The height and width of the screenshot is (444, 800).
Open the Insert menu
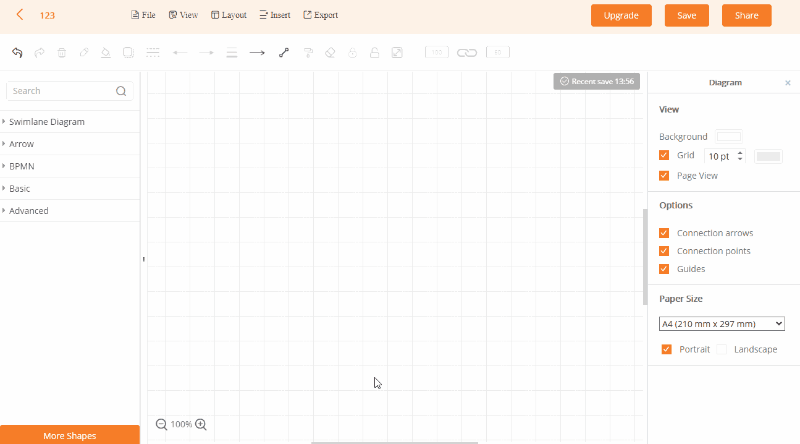275,15
